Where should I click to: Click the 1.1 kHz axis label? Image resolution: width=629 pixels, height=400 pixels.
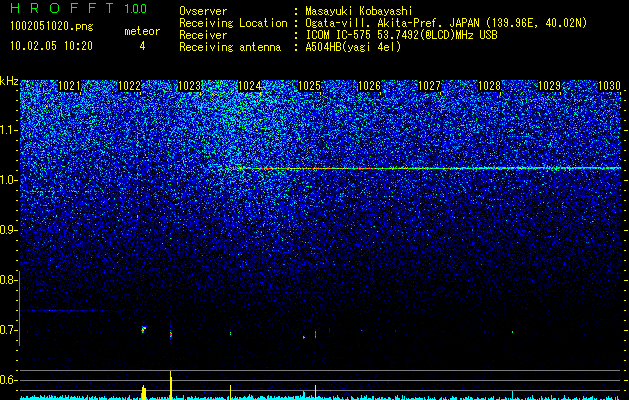coord(9,130)
